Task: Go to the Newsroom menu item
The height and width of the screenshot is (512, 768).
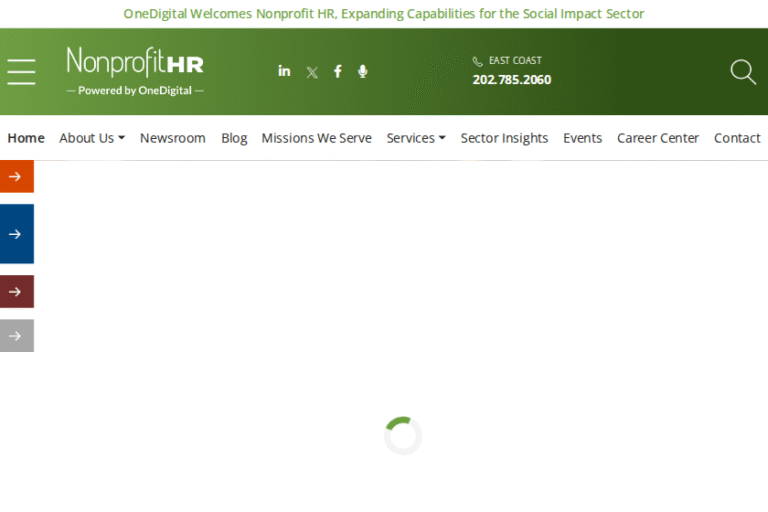Action: coord(172,138)
